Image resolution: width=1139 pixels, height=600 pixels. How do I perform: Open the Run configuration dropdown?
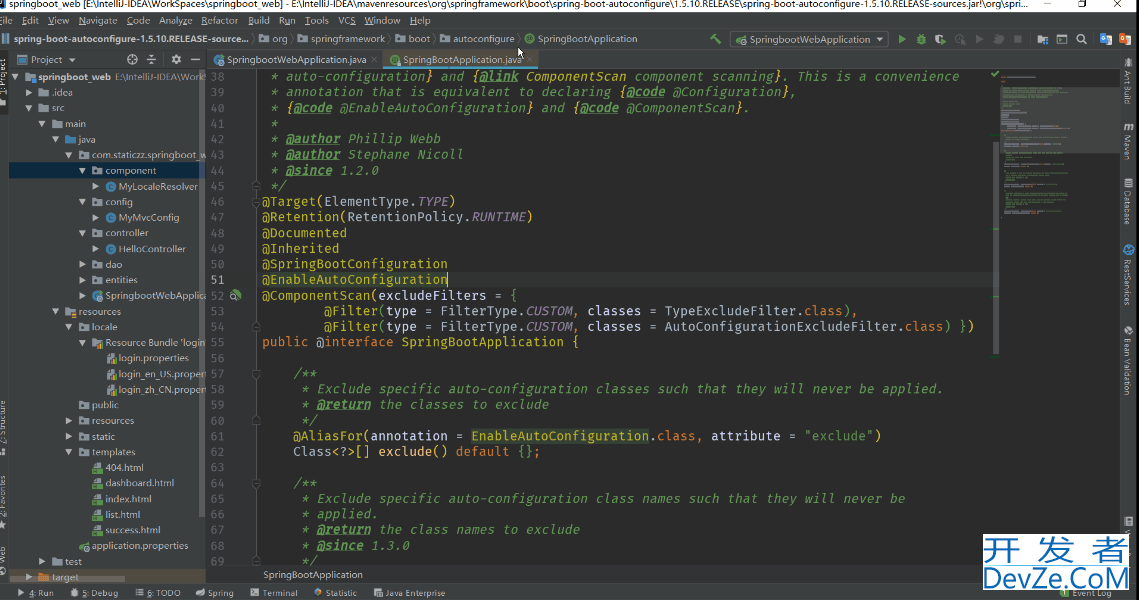(810, 39)
